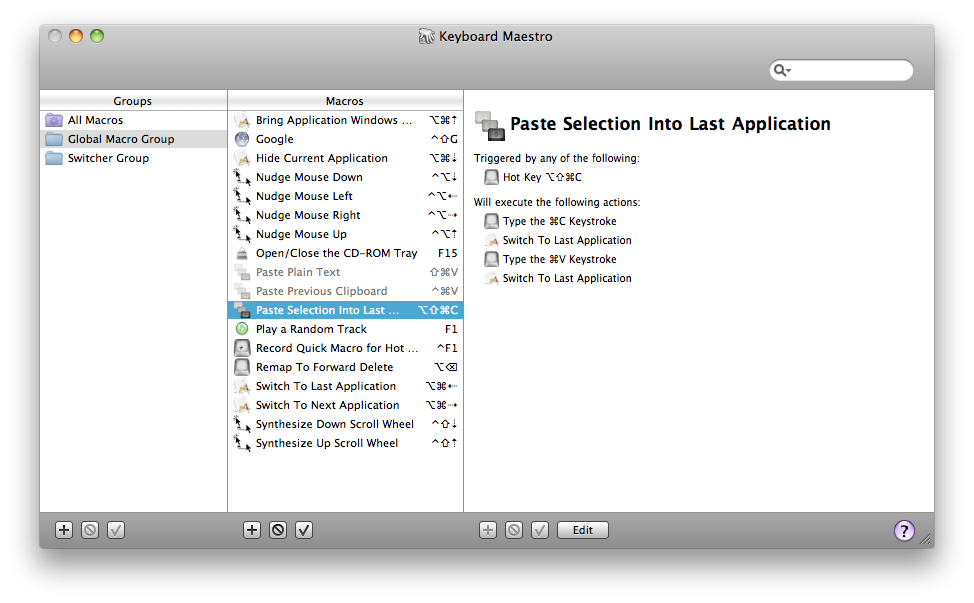Select Switch To Last Application in macro list

click(x=345, y=386)
